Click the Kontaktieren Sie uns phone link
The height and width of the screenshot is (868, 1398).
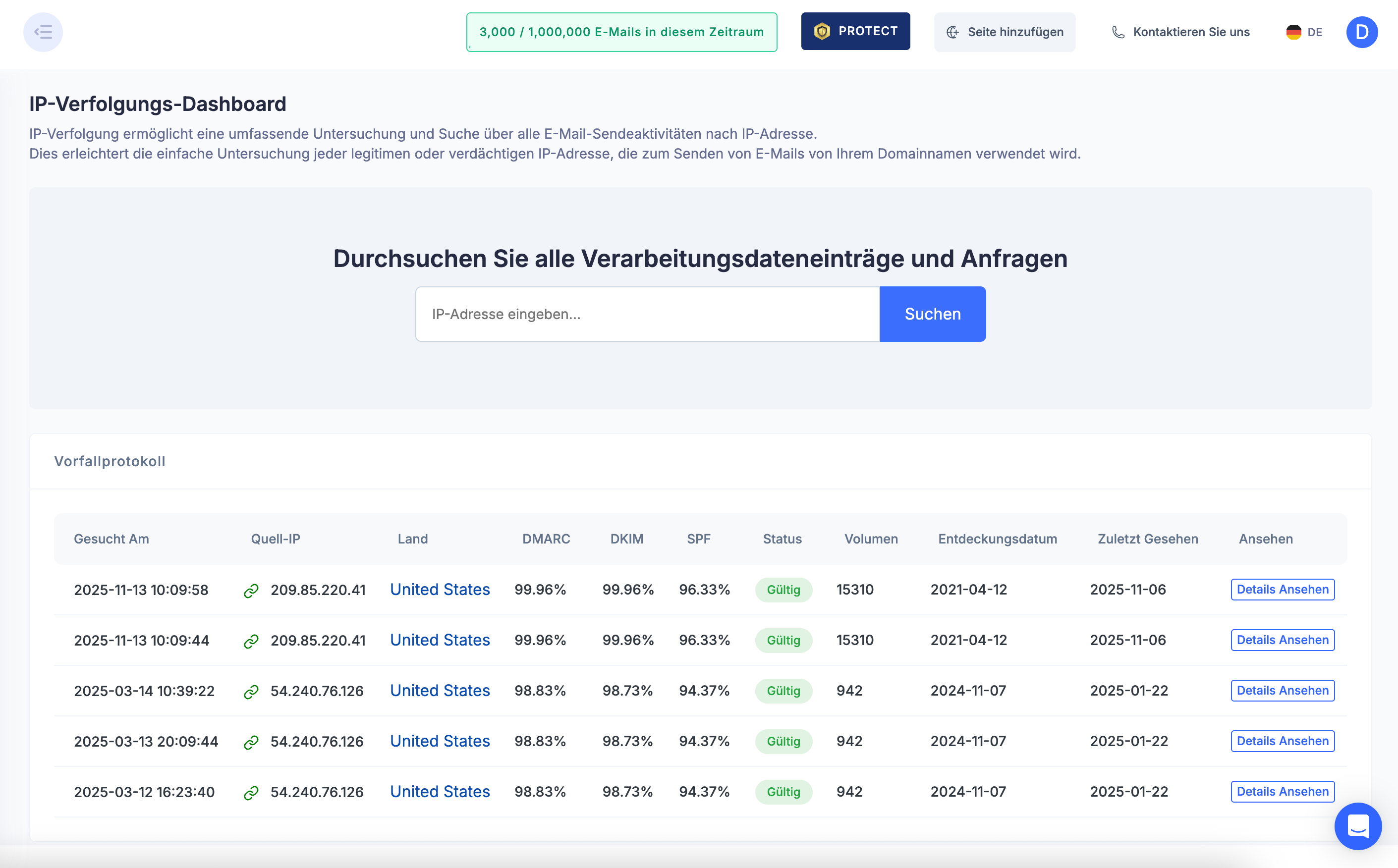pos(1180,32)
